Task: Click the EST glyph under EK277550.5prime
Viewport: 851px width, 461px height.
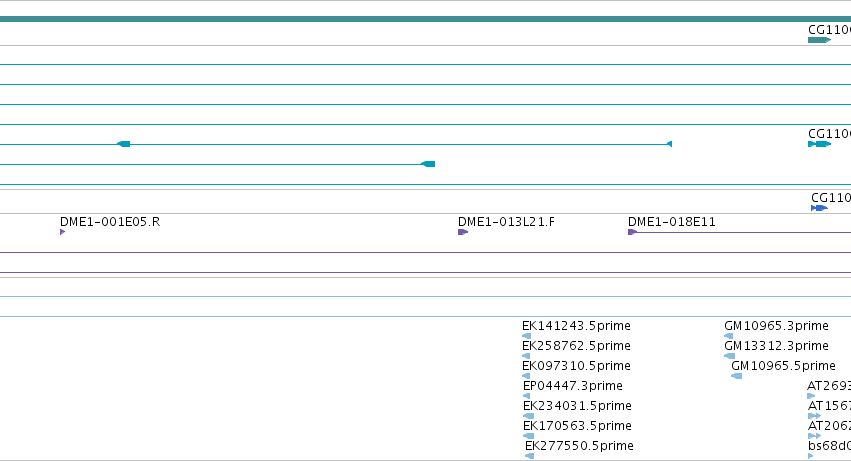Action: click(530, 456)
